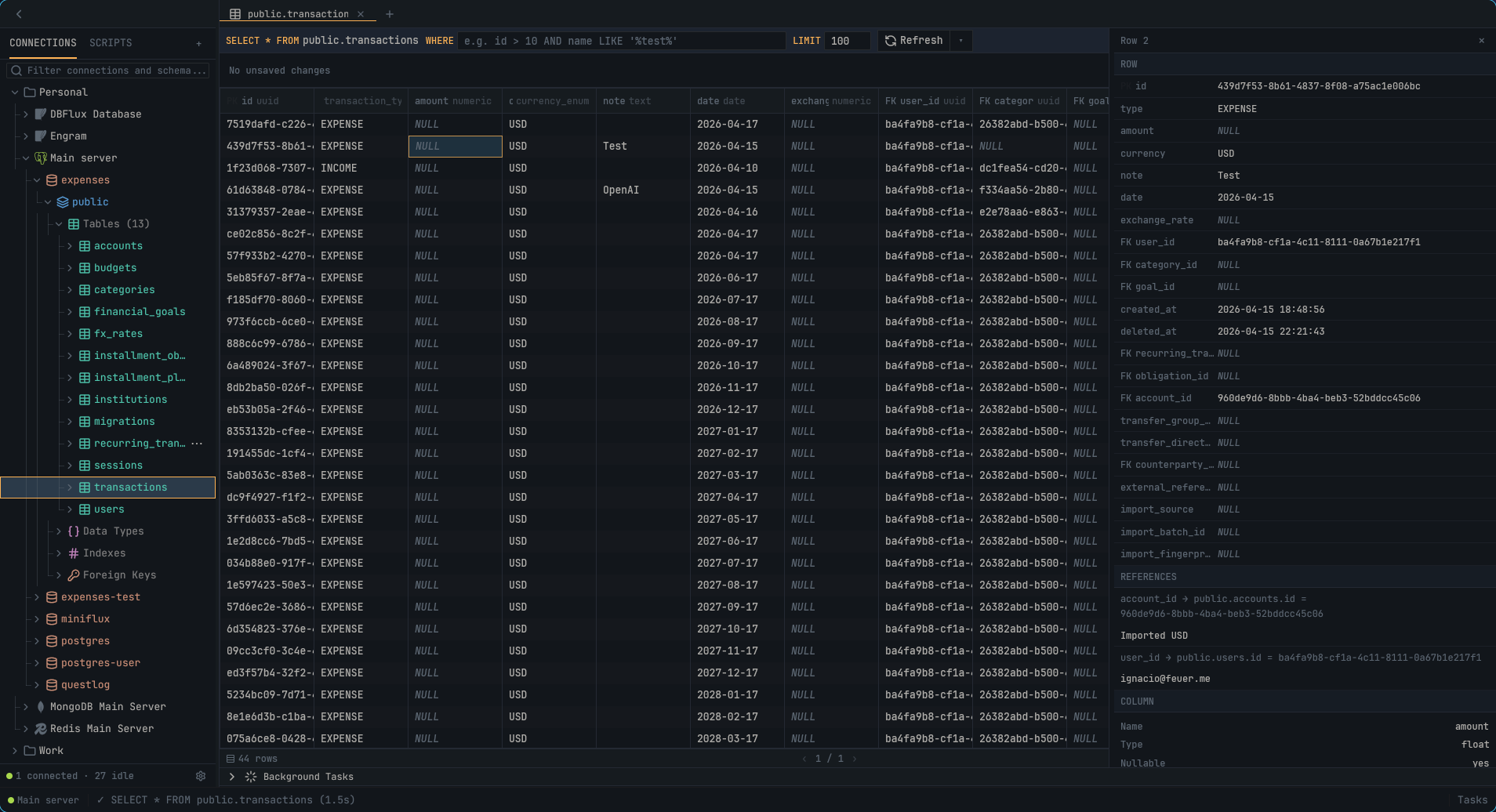Screen dimensions: 1496x812
Task: Select the users table in tree
Action: 109,509
